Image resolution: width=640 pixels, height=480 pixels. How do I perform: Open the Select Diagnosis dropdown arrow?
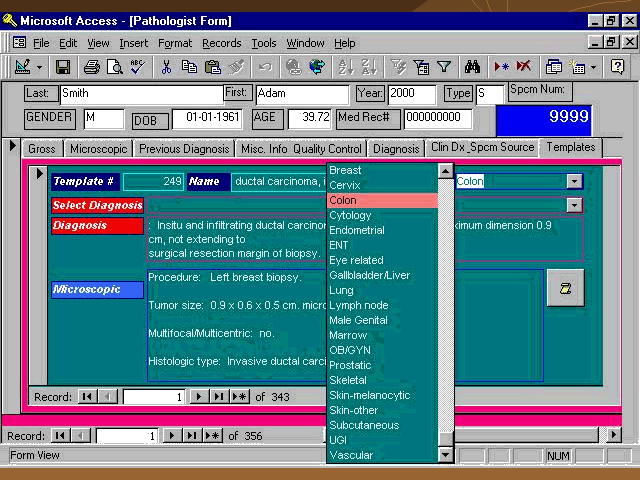click(x=574, y=205)
